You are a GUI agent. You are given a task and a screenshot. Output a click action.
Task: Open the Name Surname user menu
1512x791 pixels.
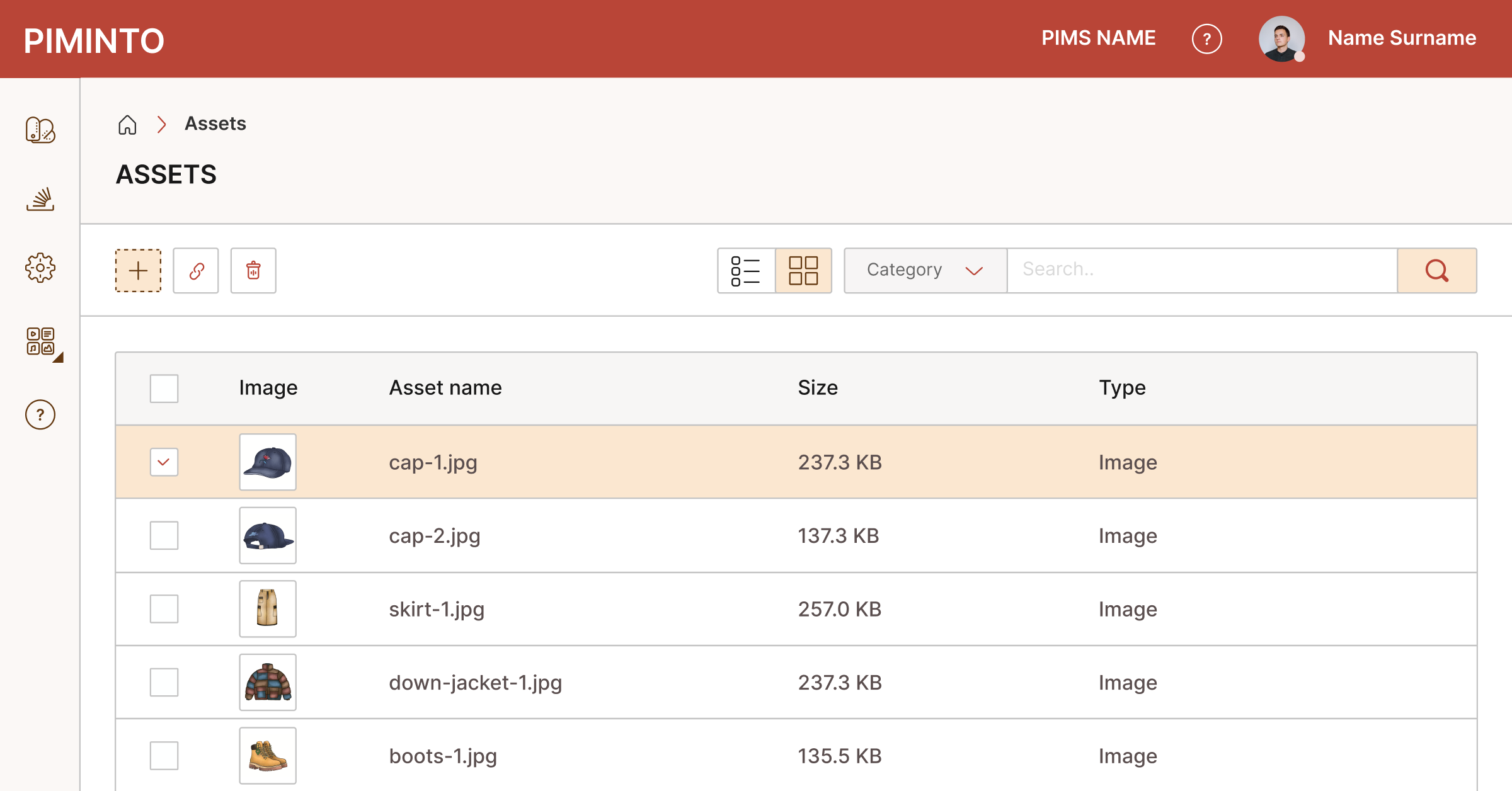(1401, 38)
